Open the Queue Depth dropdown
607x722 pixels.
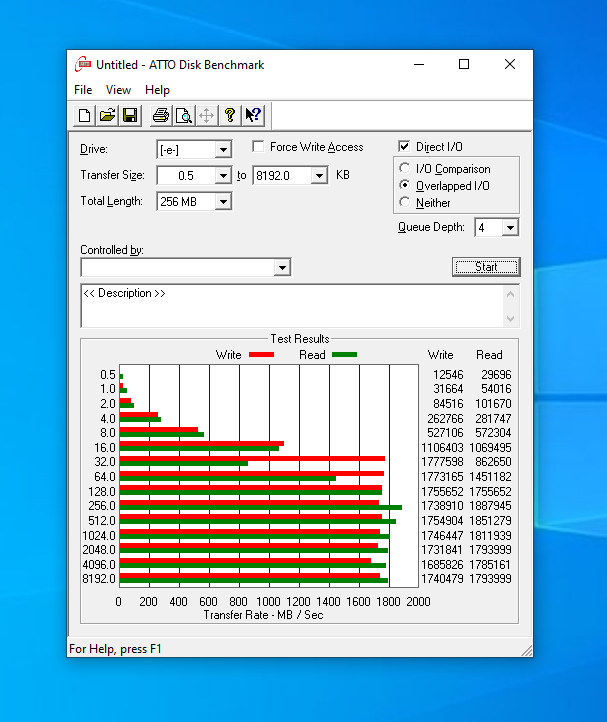click(x=510, y=228)
